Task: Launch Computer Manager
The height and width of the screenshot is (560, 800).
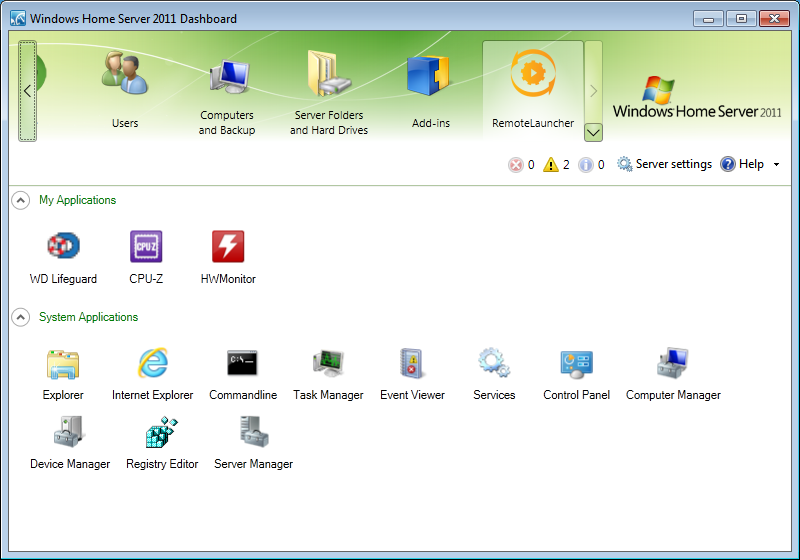Action: pos(673,375)
